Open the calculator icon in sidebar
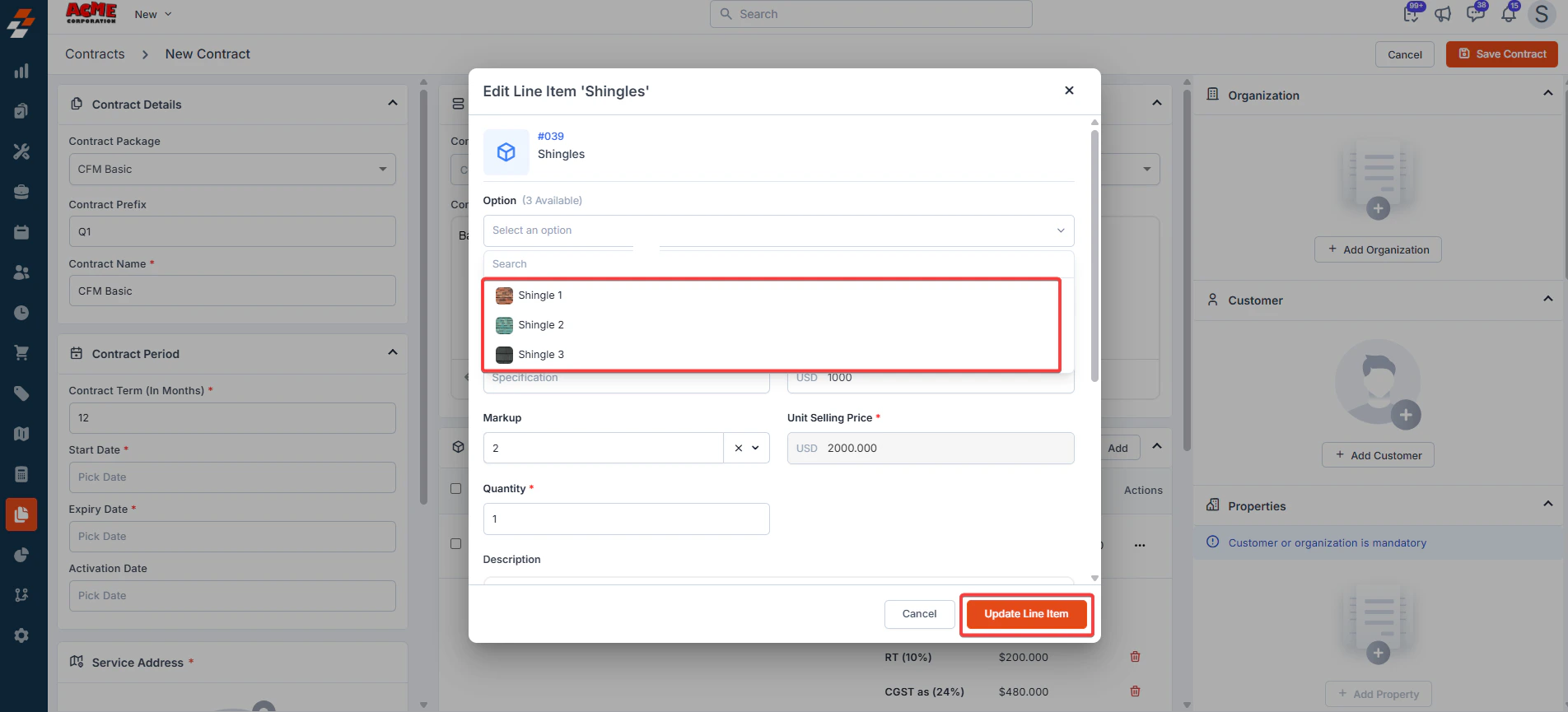The width and height of the screenshot is (1568, 712). (x=21, y=474)
